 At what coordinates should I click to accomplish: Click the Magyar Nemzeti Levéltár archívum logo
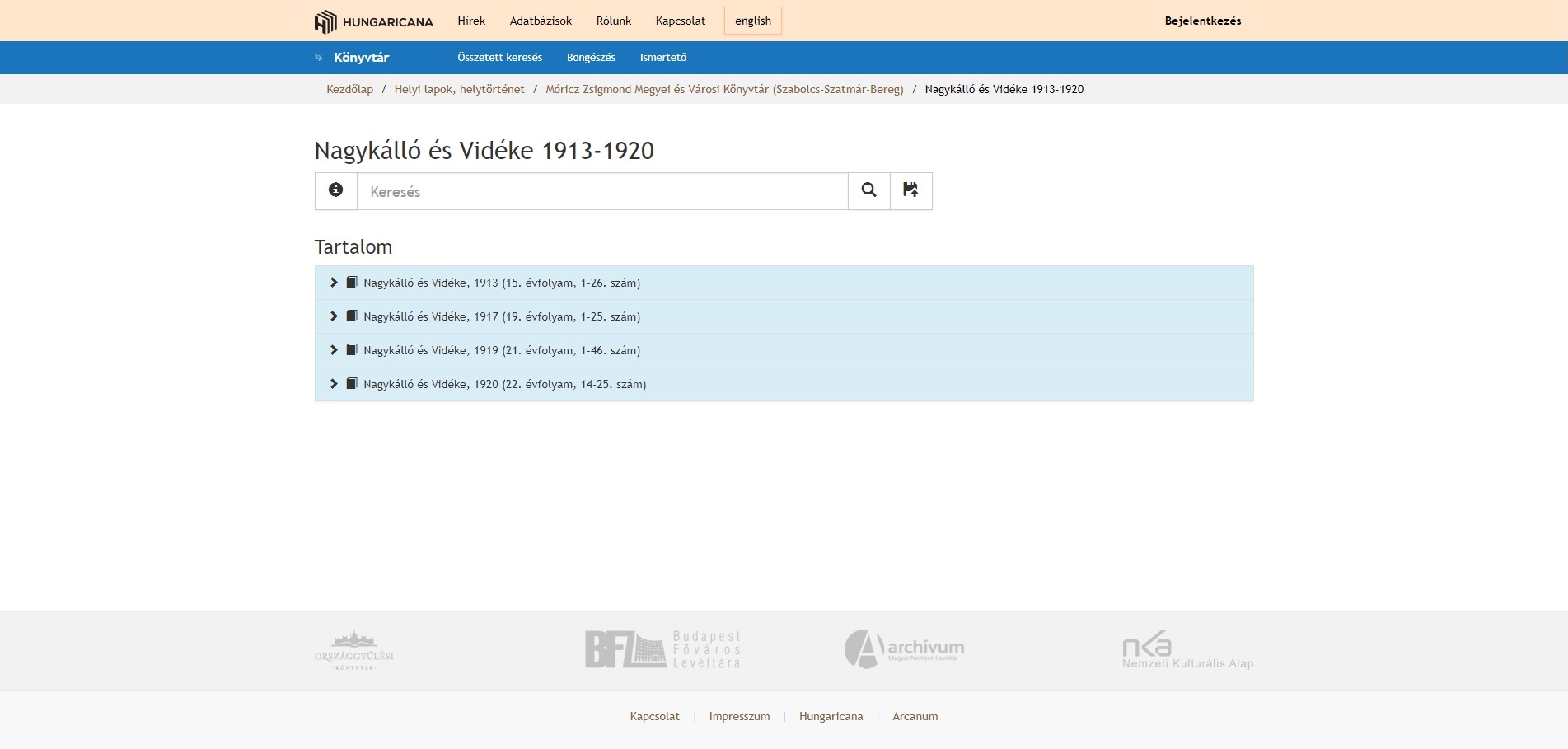[904, 649]
